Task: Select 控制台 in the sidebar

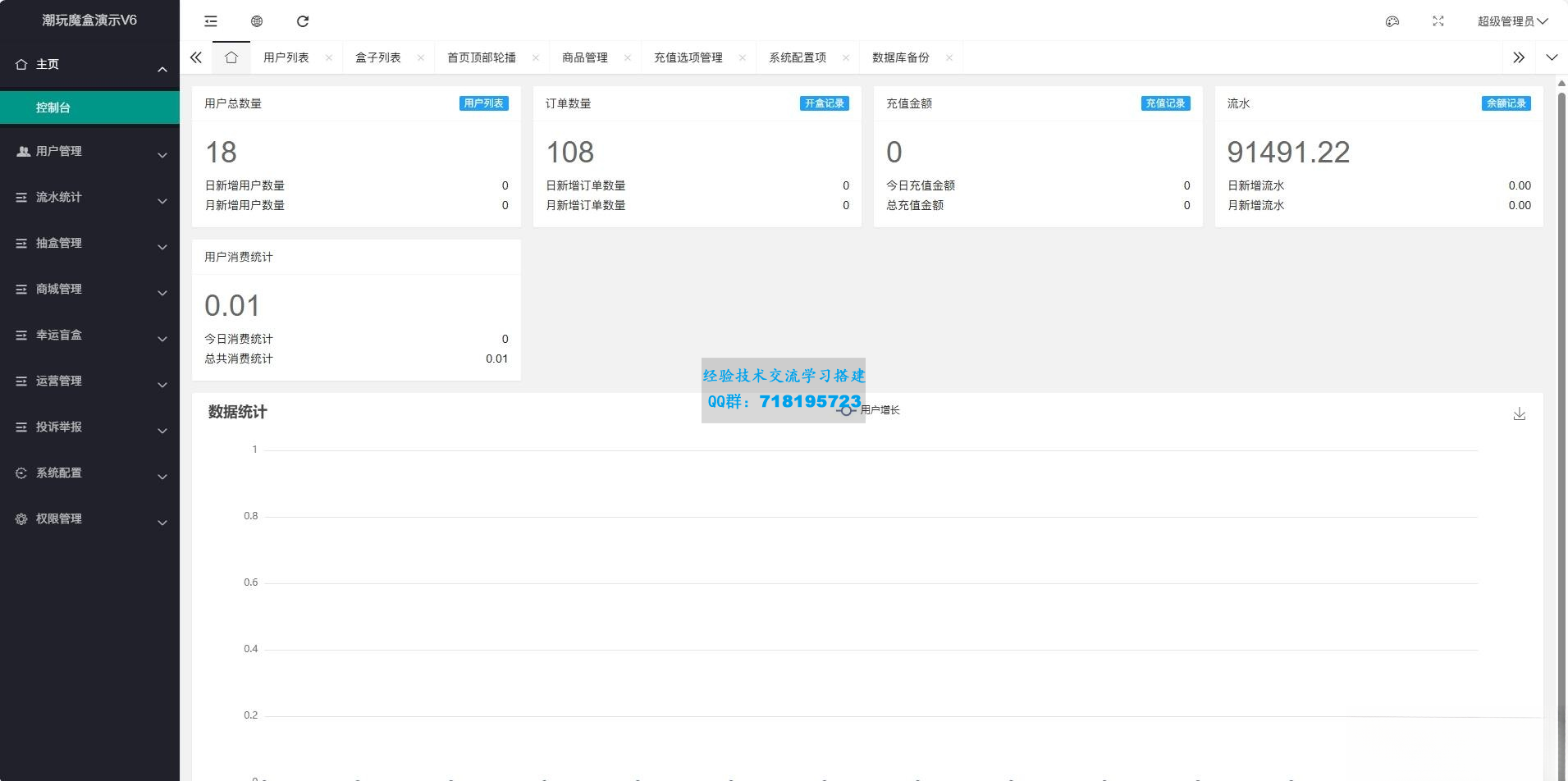Action: point(89,107)
